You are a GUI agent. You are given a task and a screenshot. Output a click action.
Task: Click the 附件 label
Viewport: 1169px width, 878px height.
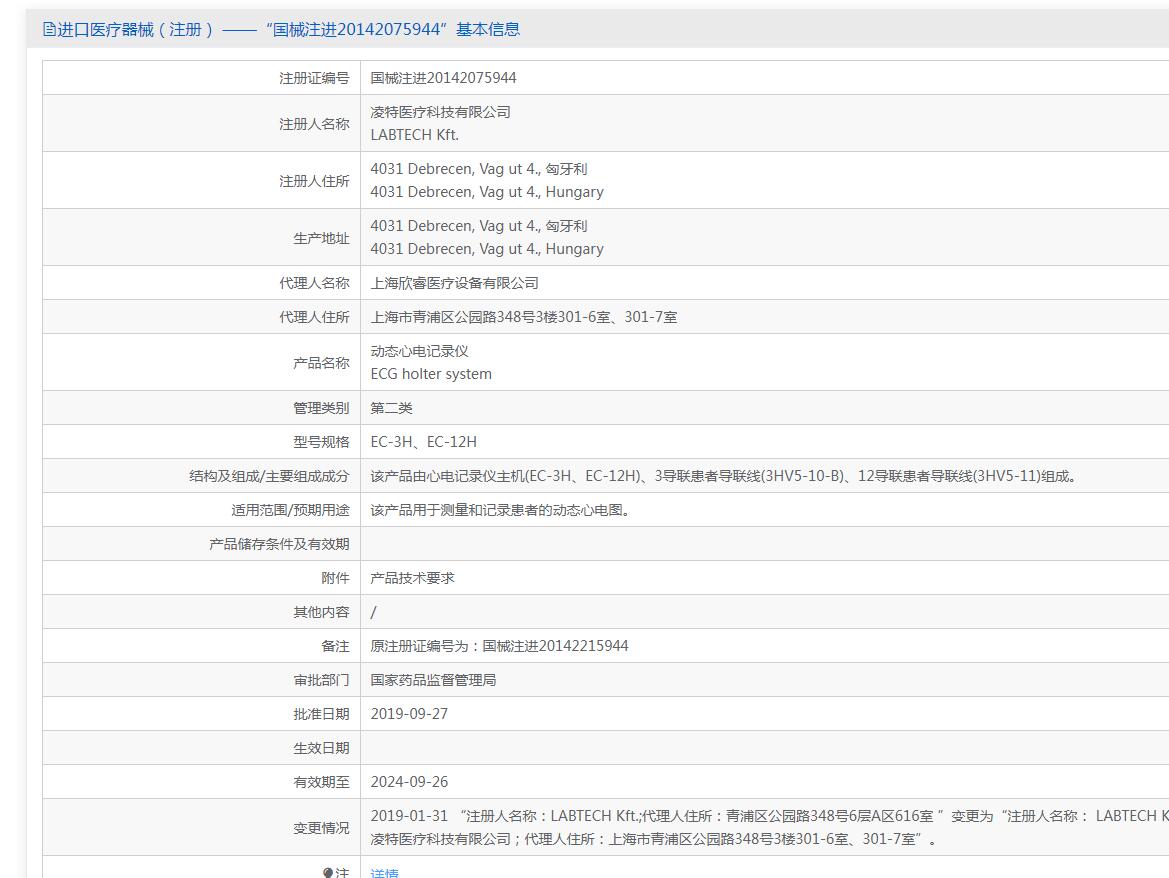pos(335,578)
